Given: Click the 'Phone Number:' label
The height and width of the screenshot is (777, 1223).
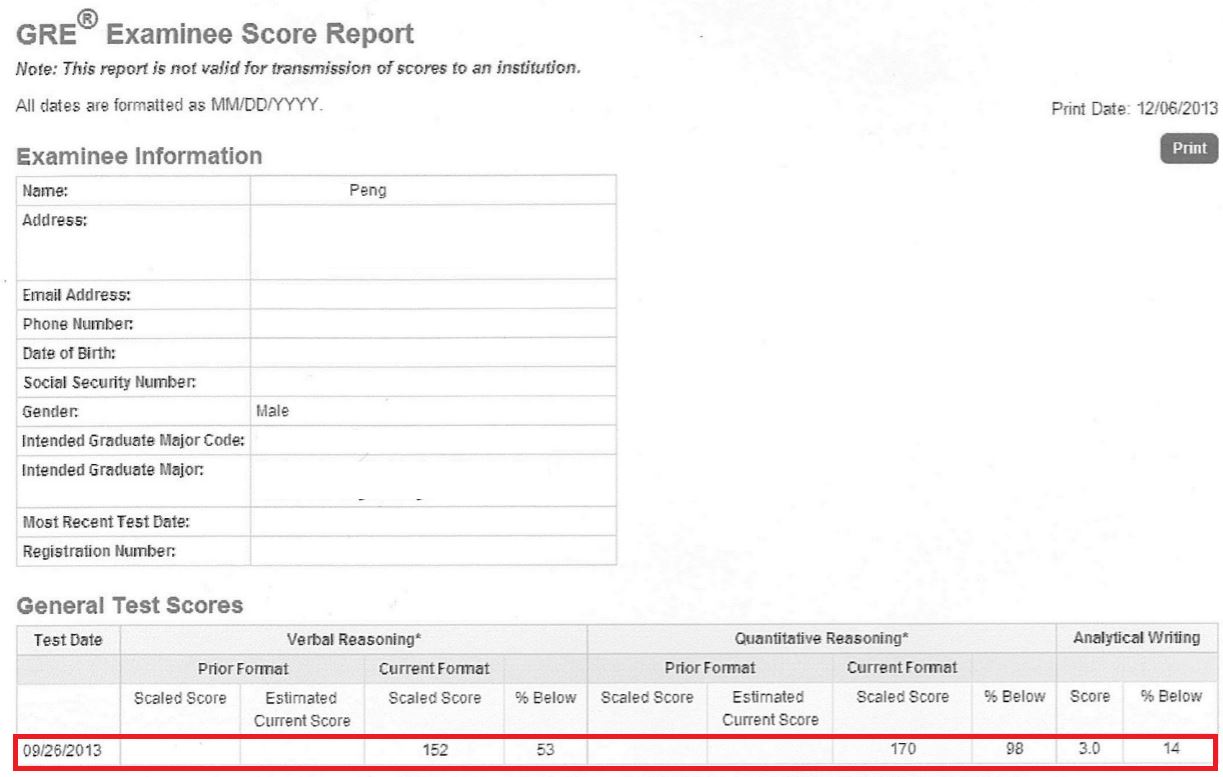Looking at the screenshot, I should coord(77,324).
